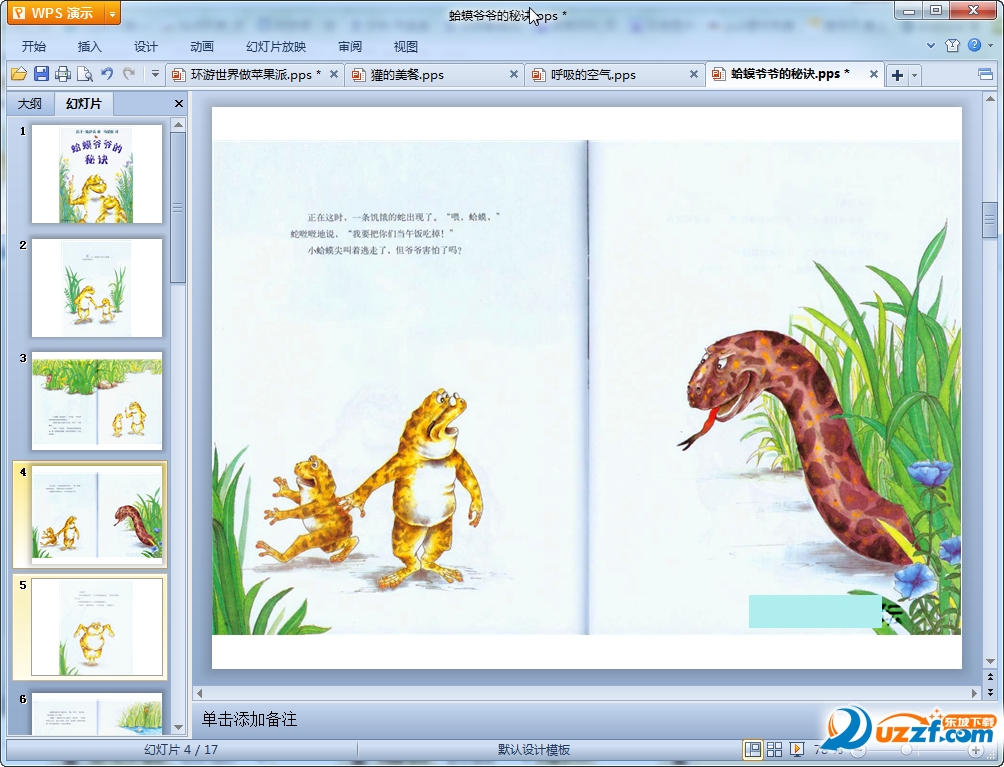Expand the dropdown arrow beside the help icon
The width and height of the screenshot is (1004, 767).
pyautogui.click(x=991, y=45)
